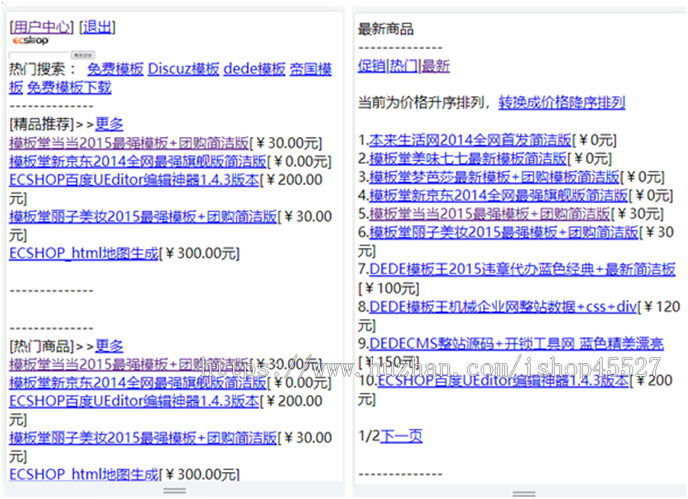Open 模板堂新京东2014 item under 热门商品

point(138,382)
